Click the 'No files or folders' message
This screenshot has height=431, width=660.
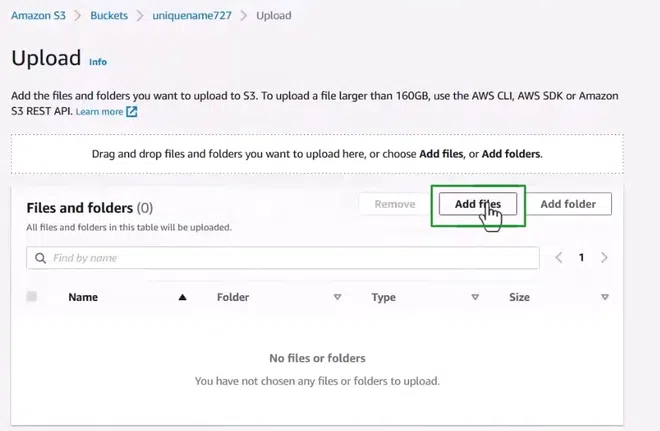(x=317, y=358)
